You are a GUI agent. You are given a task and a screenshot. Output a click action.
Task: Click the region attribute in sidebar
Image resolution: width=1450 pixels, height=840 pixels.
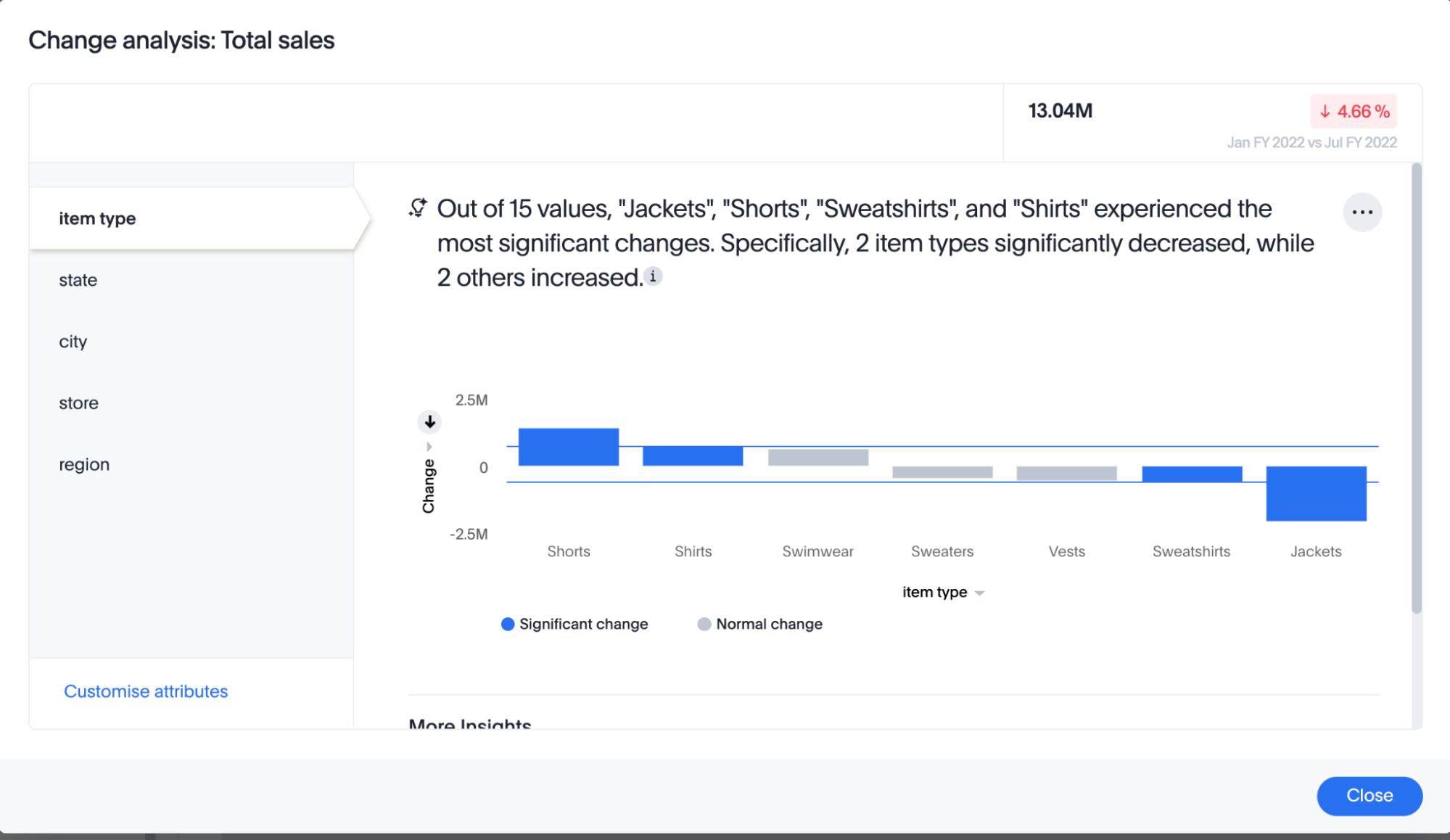pyautogui.click(x=84, y=463)
